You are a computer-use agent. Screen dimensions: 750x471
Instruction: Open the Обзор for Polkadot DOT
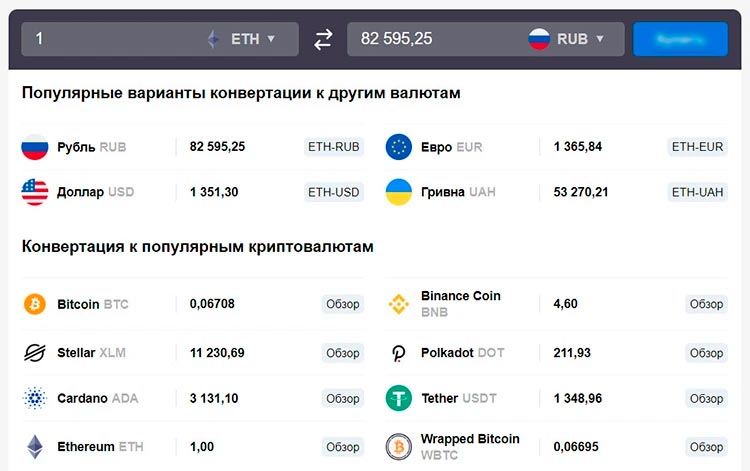706,353
